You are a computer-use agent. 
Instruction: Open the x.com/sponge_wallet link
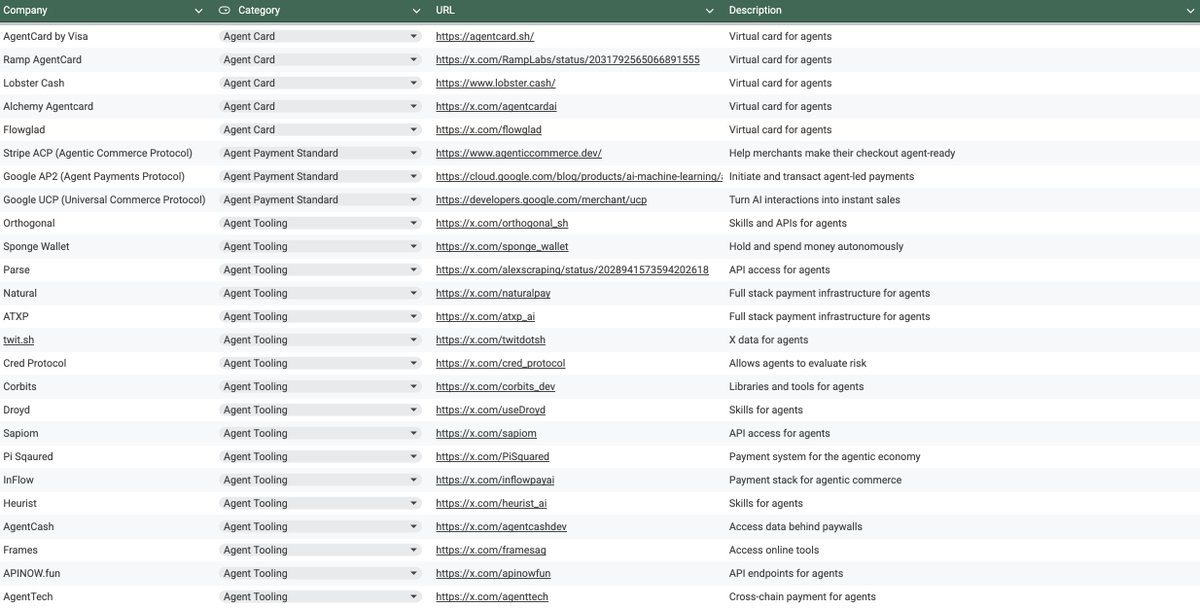(502, 246)
